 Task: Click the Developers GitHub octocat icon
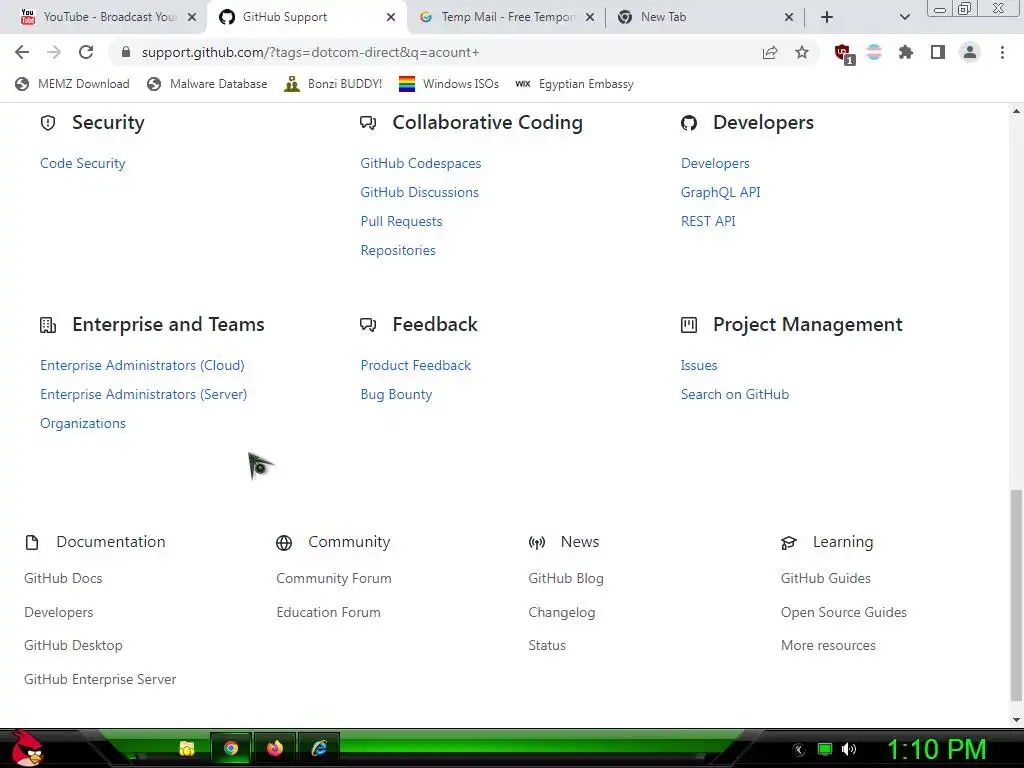[x=689, y=123]
